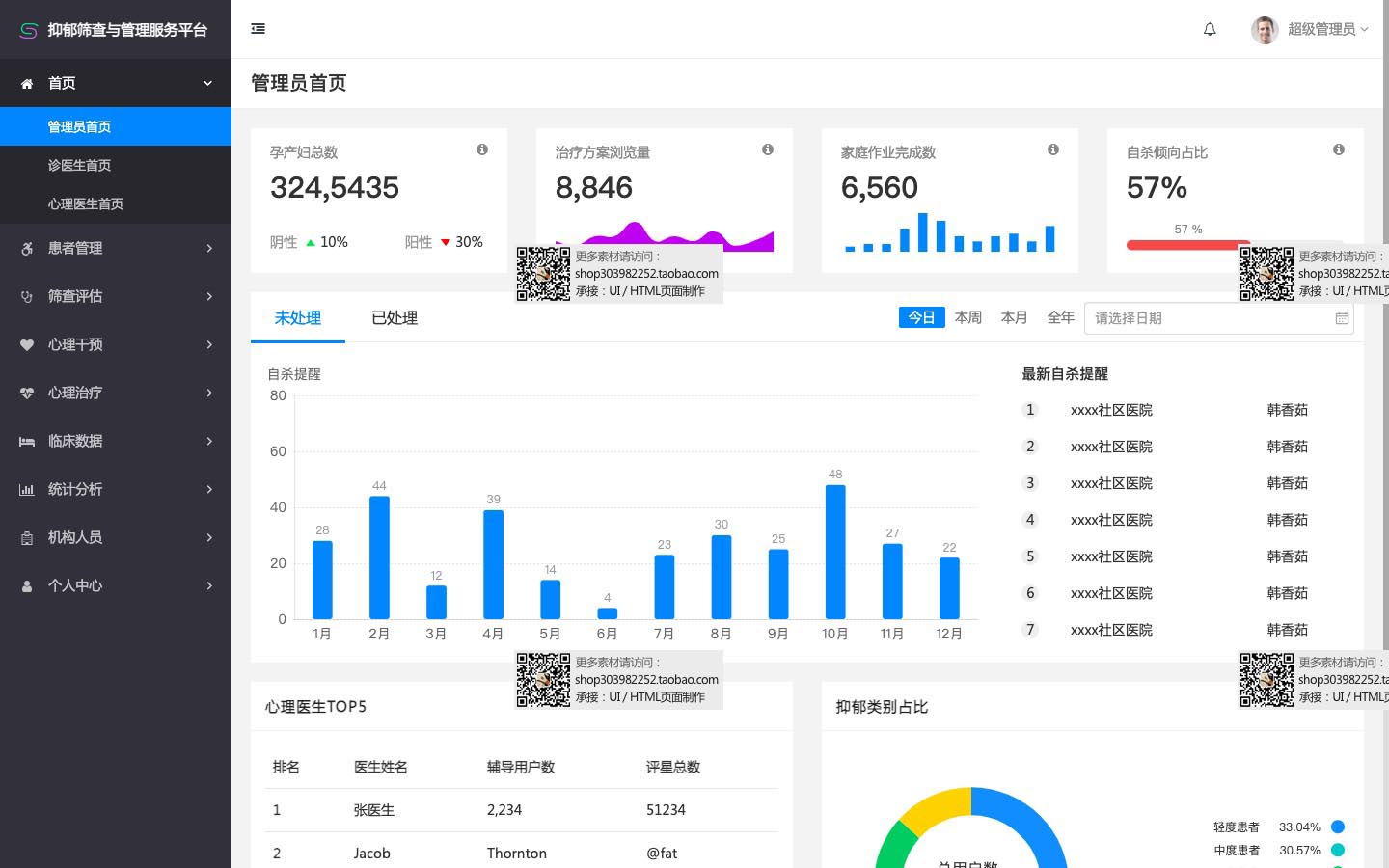
Task: Toggle the sidebar collapse hamburger icon
Action: (258, 29)
